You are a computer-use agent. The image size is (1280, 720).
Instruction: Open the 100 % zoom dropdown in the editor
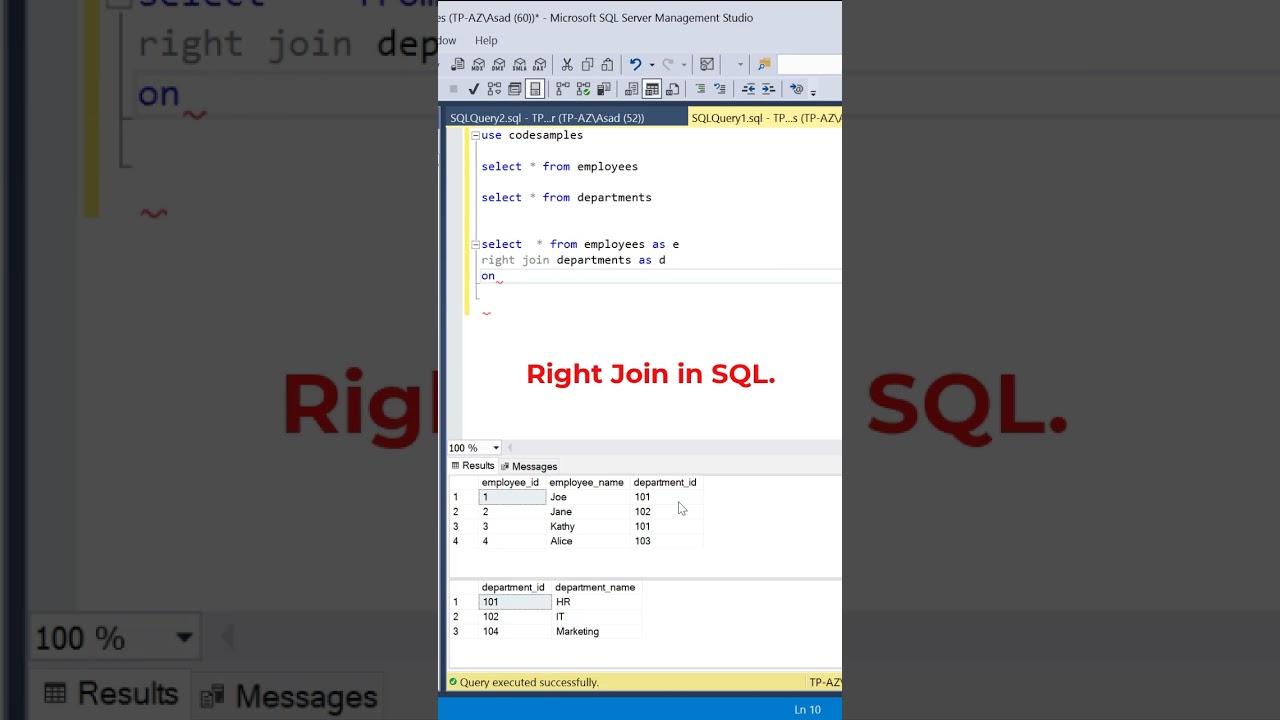click(496, 448)
